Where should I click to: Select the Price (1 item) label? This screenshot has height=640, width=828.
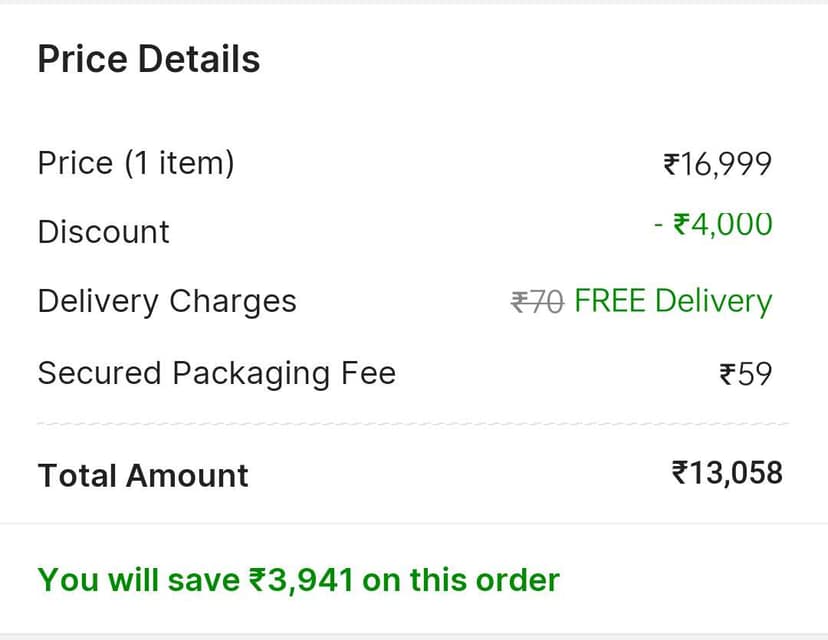[135, 162]
